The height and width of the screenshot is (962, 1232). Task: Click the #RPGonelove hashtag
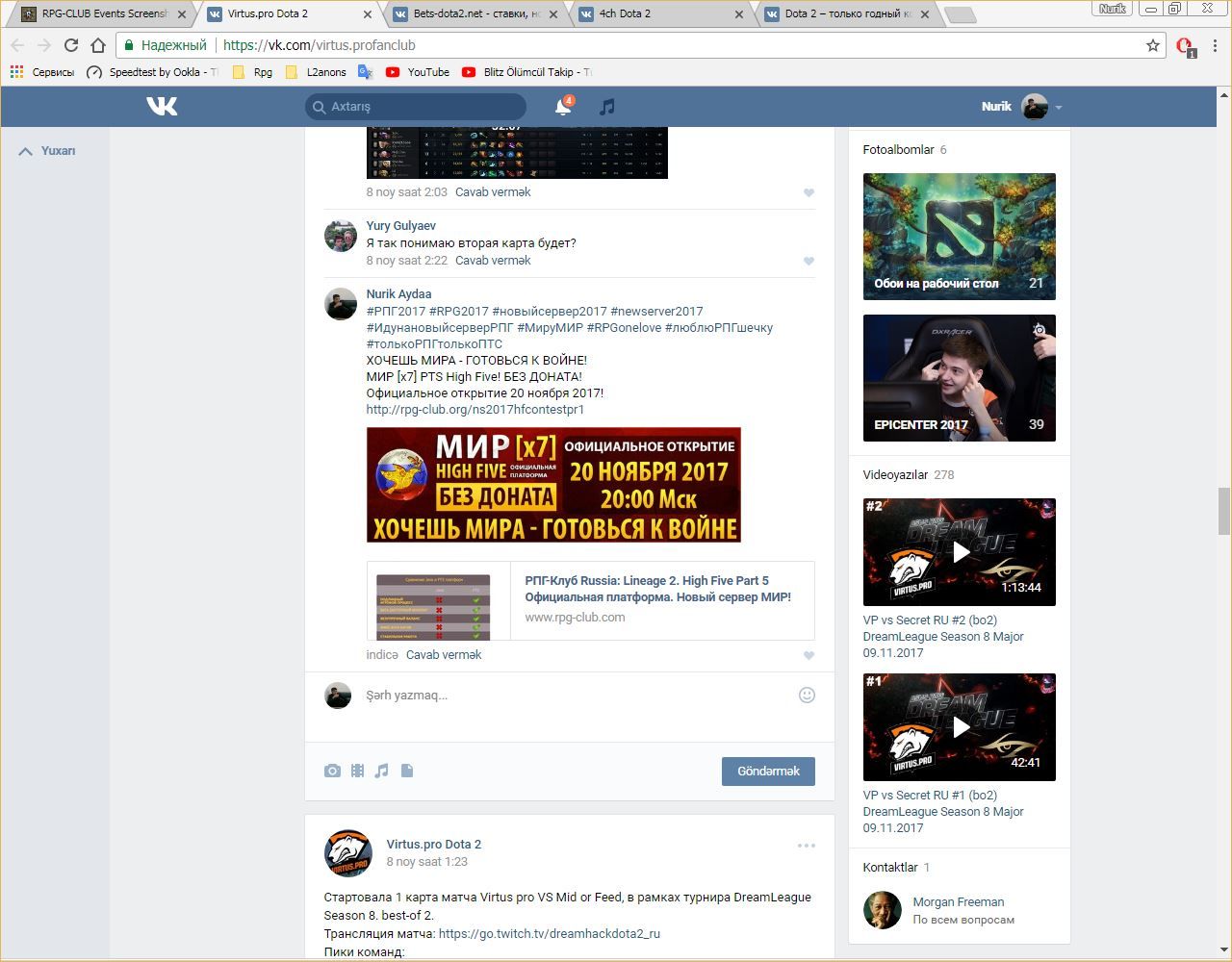point(624,328)
